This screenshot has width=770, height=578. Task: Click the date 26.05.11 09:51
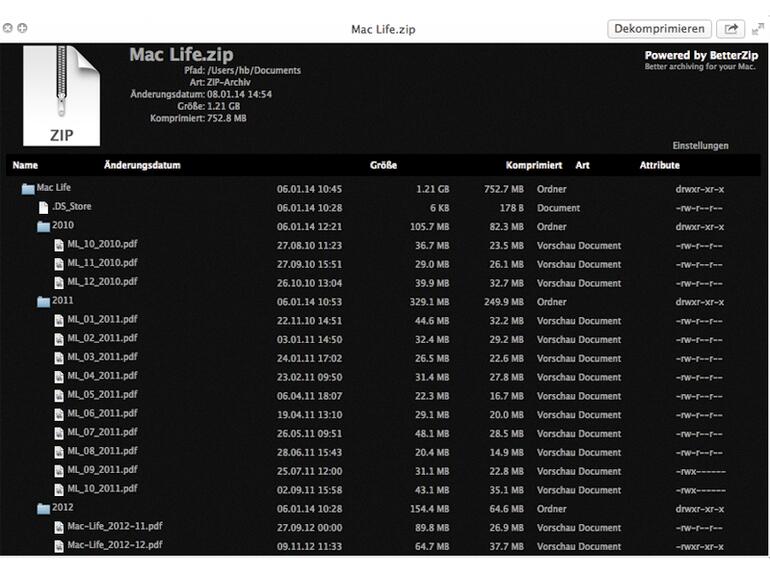pos(309,434)
